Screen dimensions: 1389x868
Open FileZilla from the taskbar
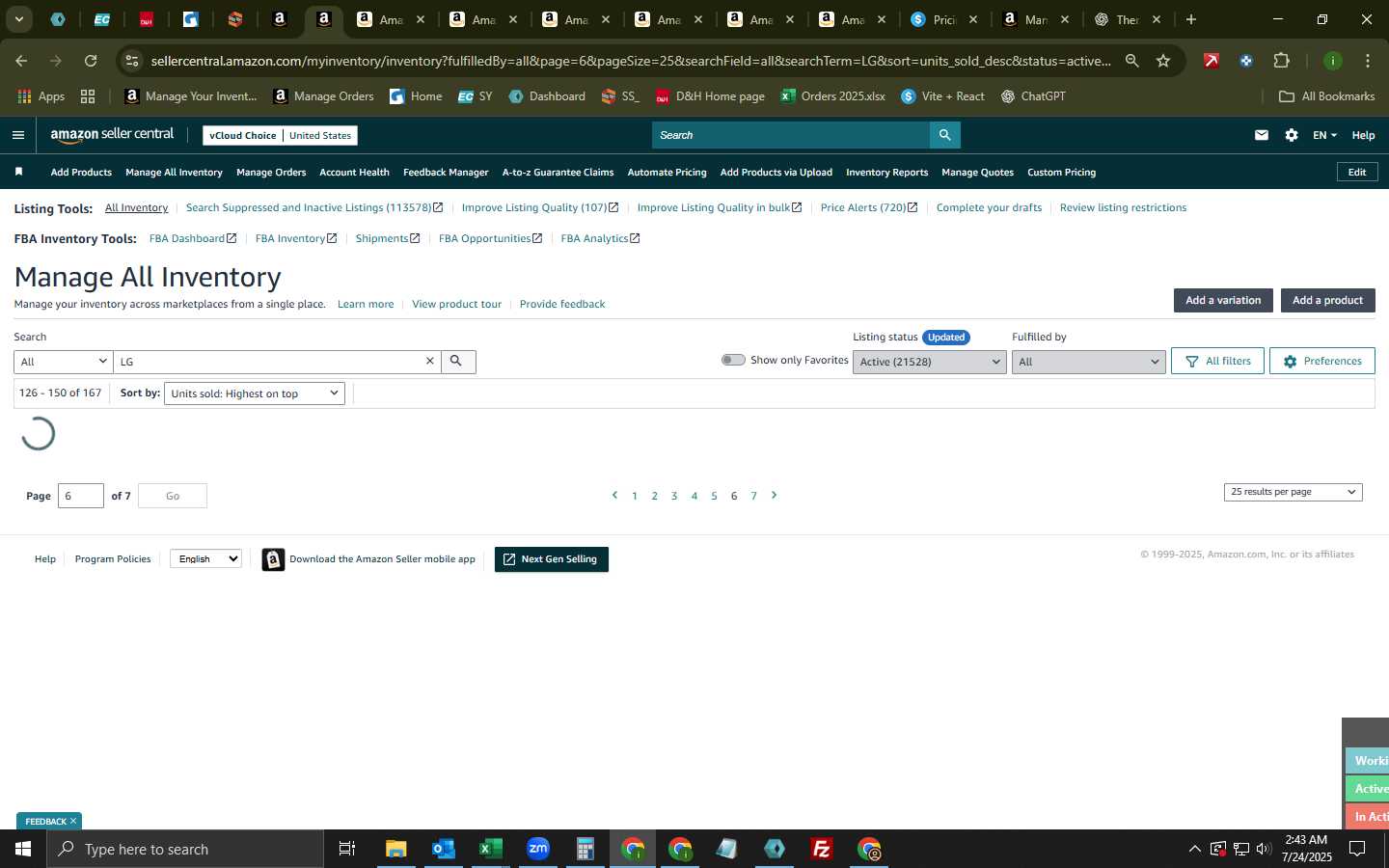click(x=822, y=849)
